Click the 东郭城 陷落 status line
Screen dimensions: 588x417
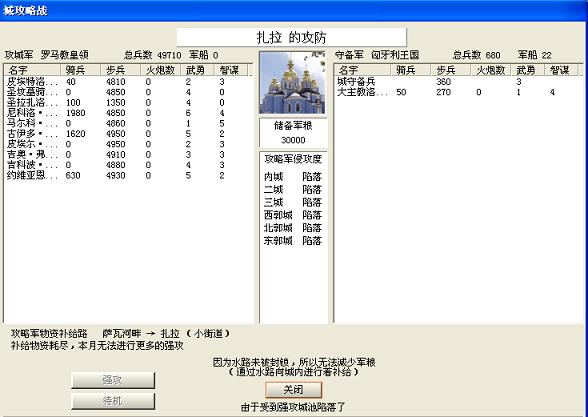[293, 240]
